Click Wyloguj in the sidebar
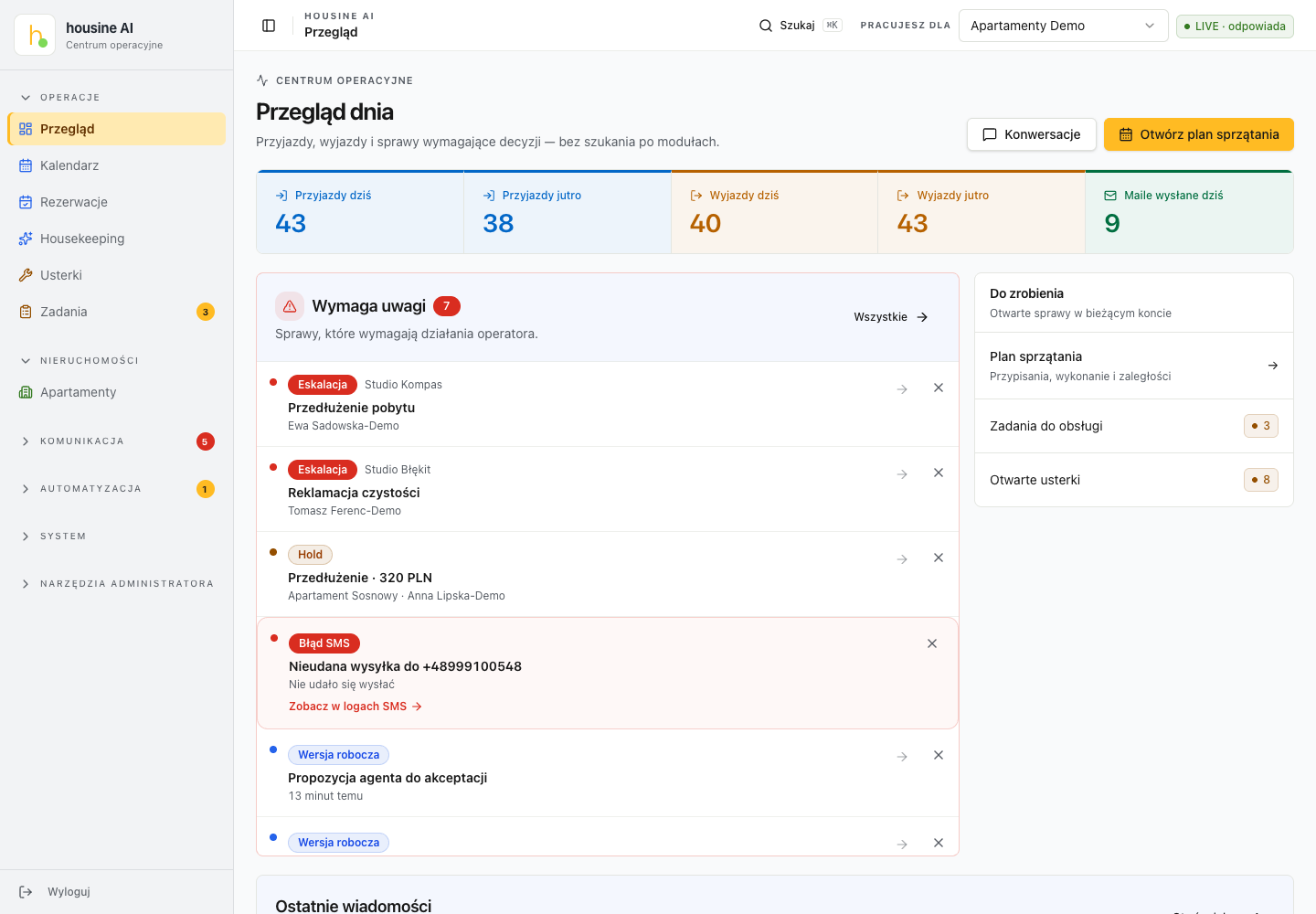The height and width of the screenshot is (914, 1316). (x=116, y=892)
